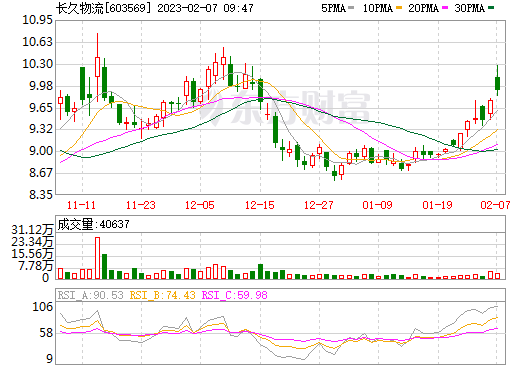Click the magenta 20PMA legend color swatch
This screenshot has height=365, width=520.
click(x=445, y=8)
